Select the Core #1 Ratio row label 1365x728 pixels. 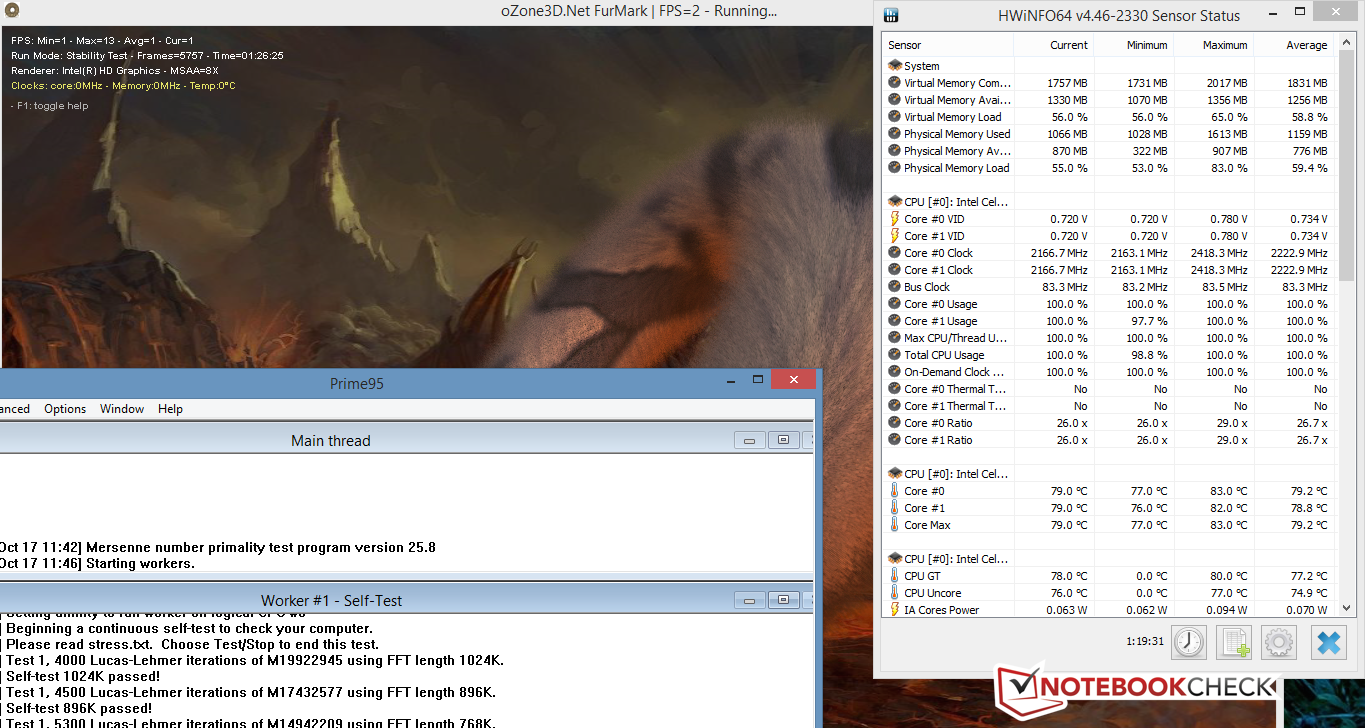[x=938, y=440]
